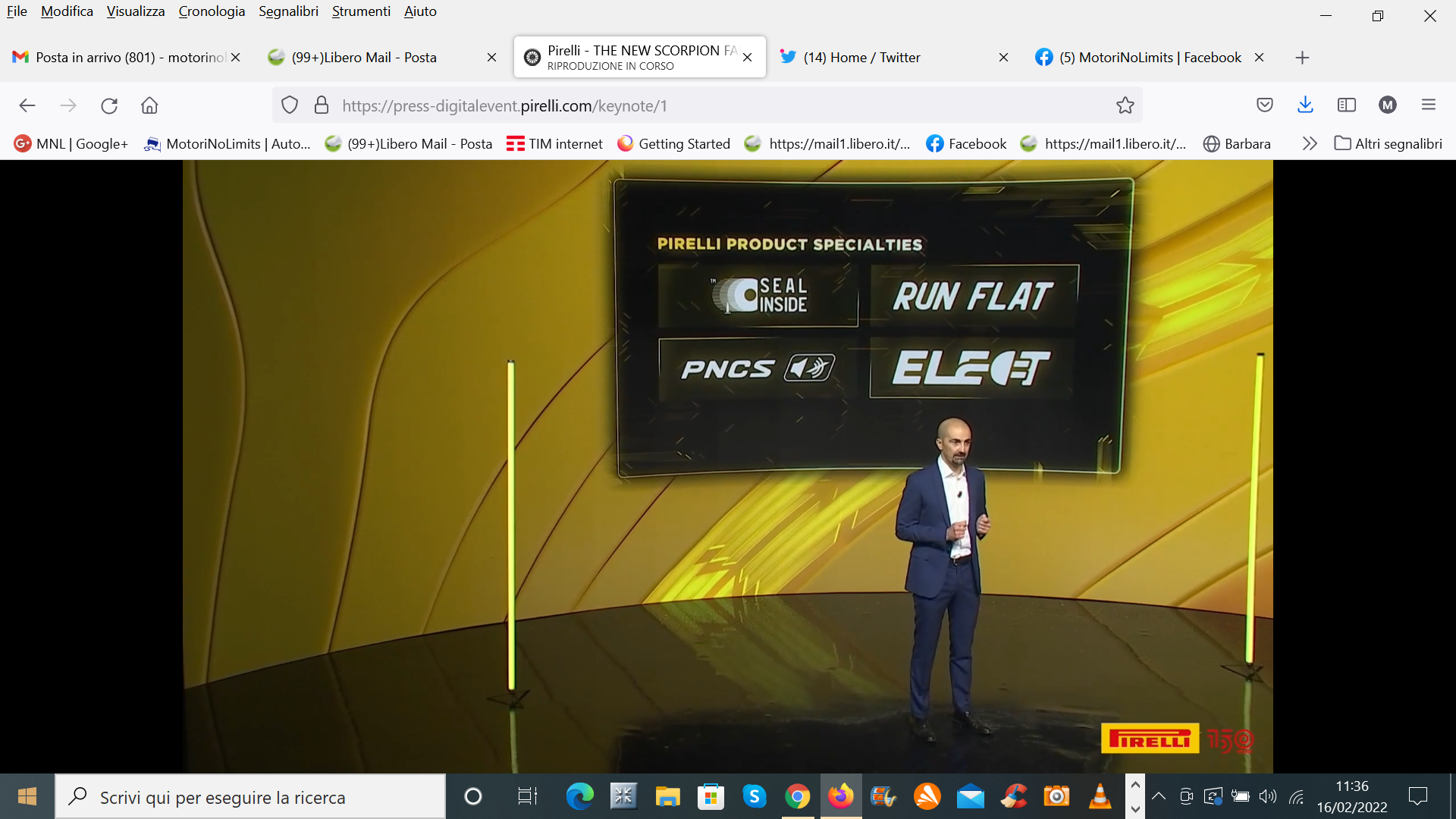
Task: Toggle the system volume speaker icon
Action: [x=1267, y=796]
